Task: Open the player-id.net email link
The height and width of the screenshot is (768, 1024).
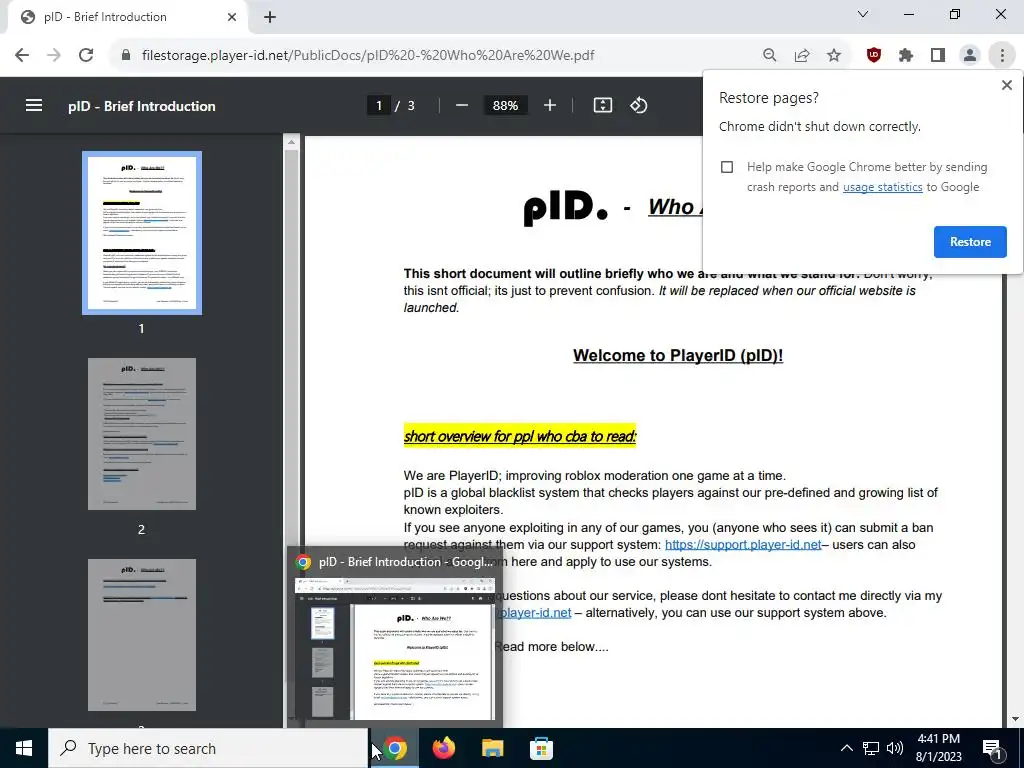Action: point(534,613)
